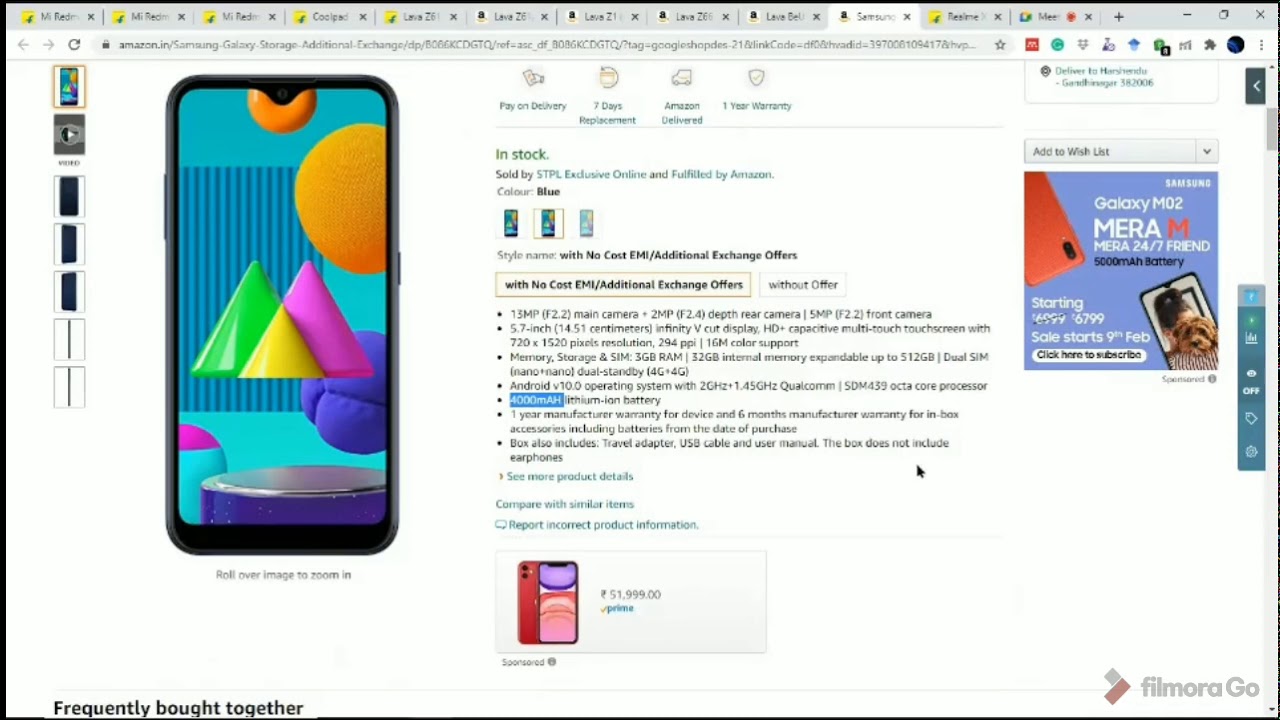Open sponsored iPhone ₹51,999.00 product

pyautogui.click(x=631, y=602)
